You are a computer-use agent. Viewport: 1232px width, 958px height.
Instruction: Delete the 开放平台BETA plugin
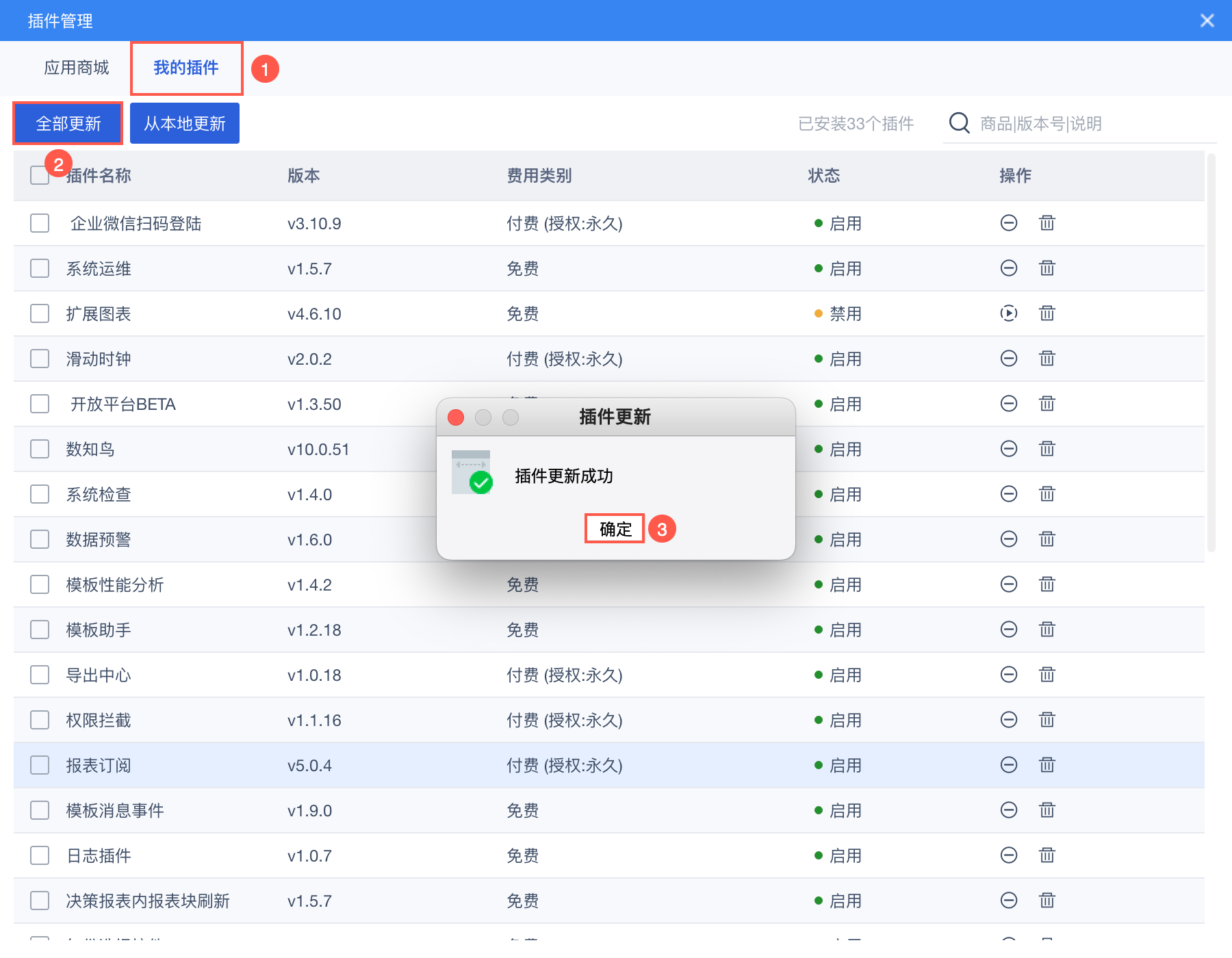point(1047,404)
